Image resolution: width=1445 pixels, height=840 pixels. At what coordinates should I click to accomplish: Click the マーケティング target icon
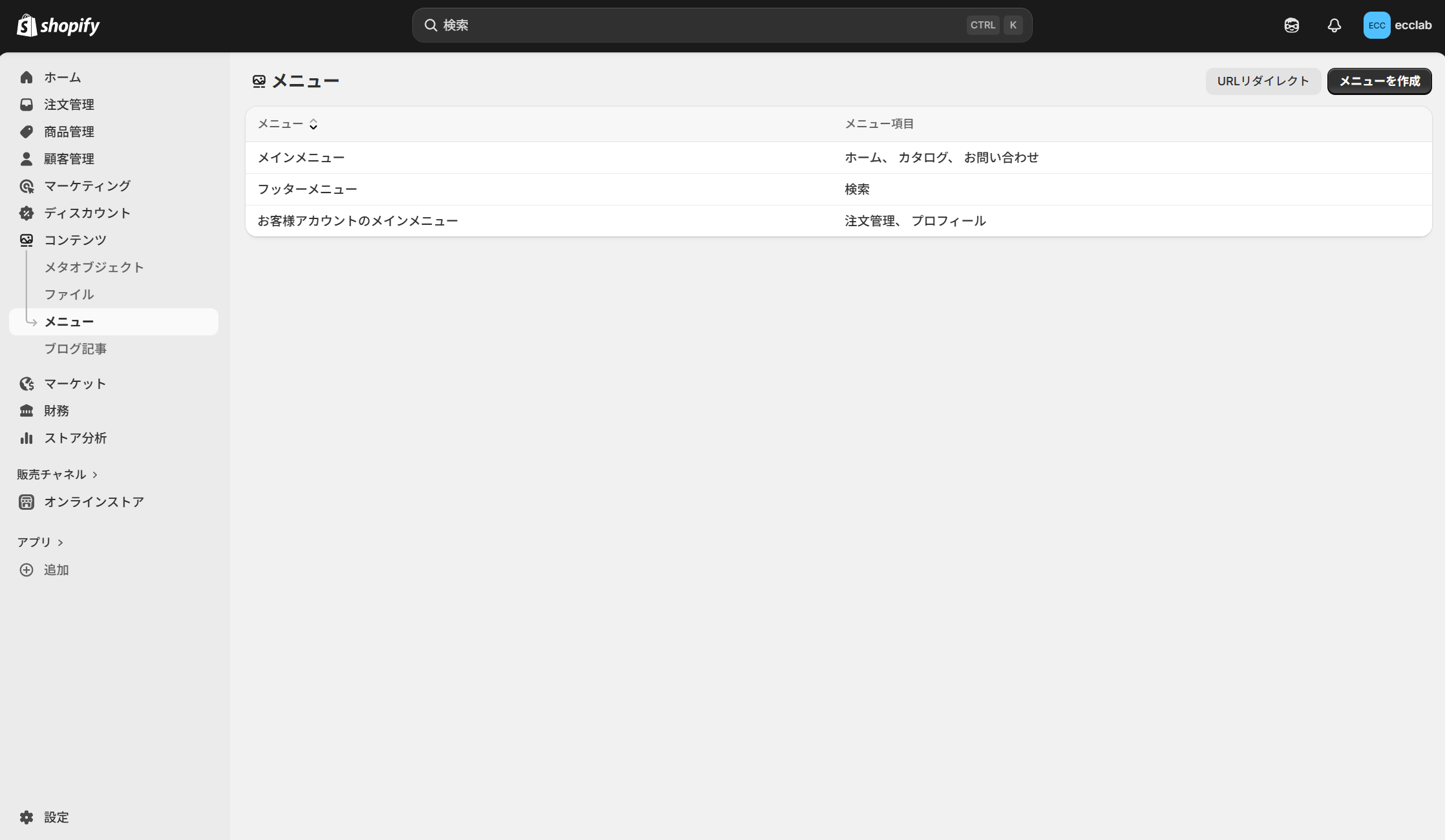click(26, 186)
